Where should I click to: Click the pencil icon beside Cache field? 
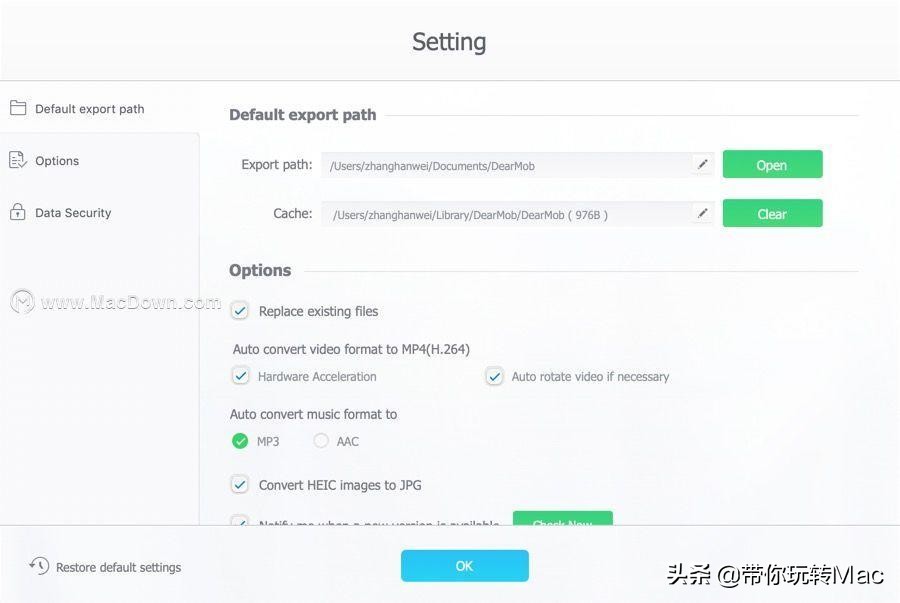[702, 213]
